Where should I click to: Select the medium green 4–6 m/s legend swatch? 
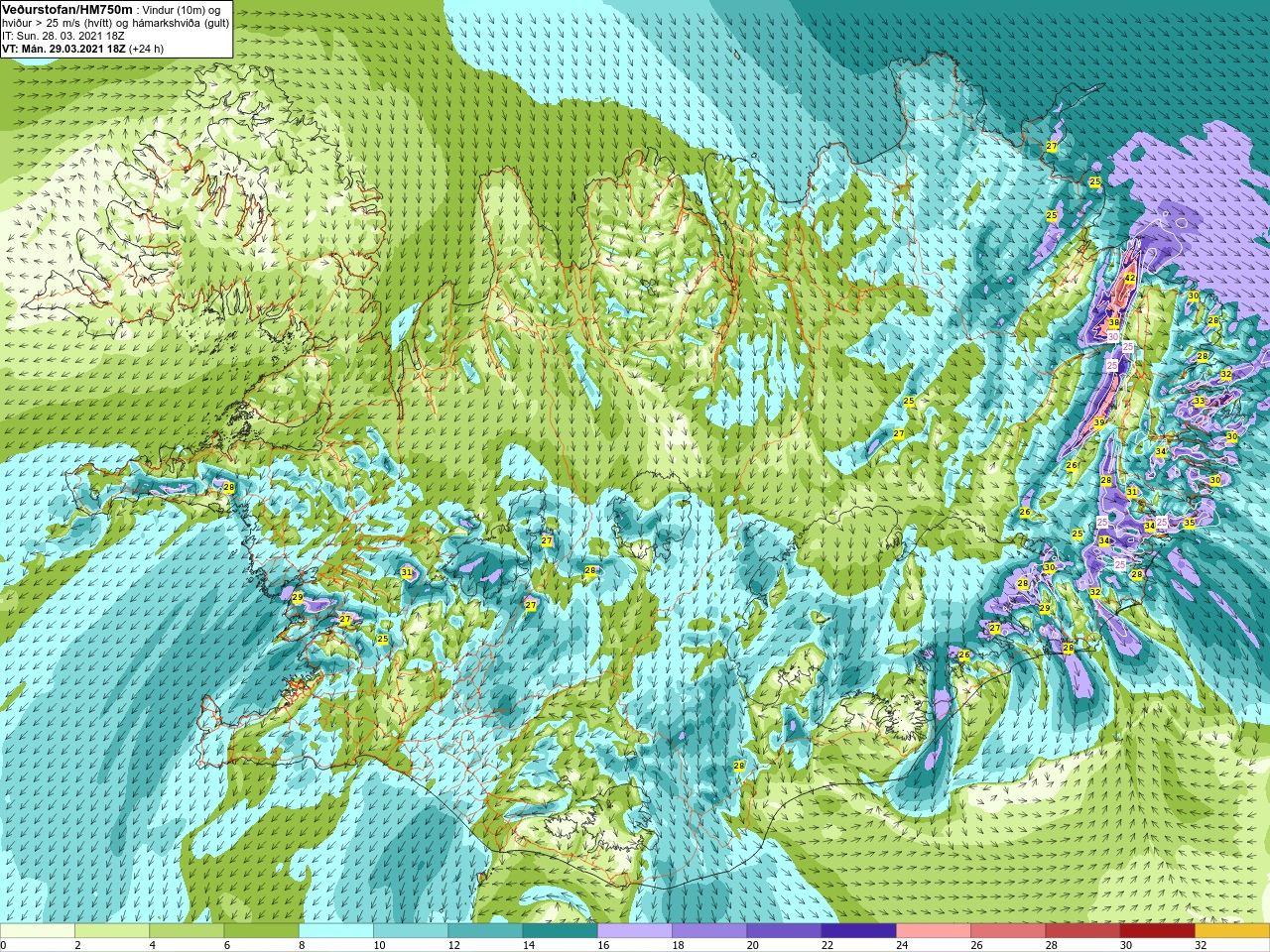pyautogui.click(x=187, y=931)
